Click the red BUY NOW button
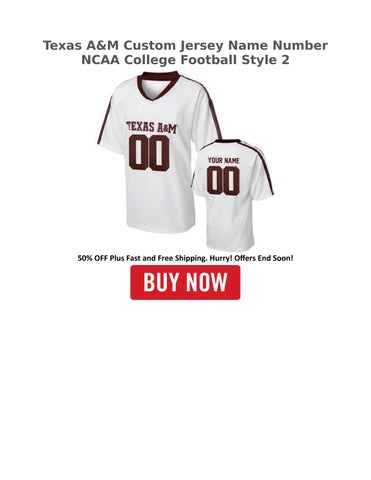 185,282
